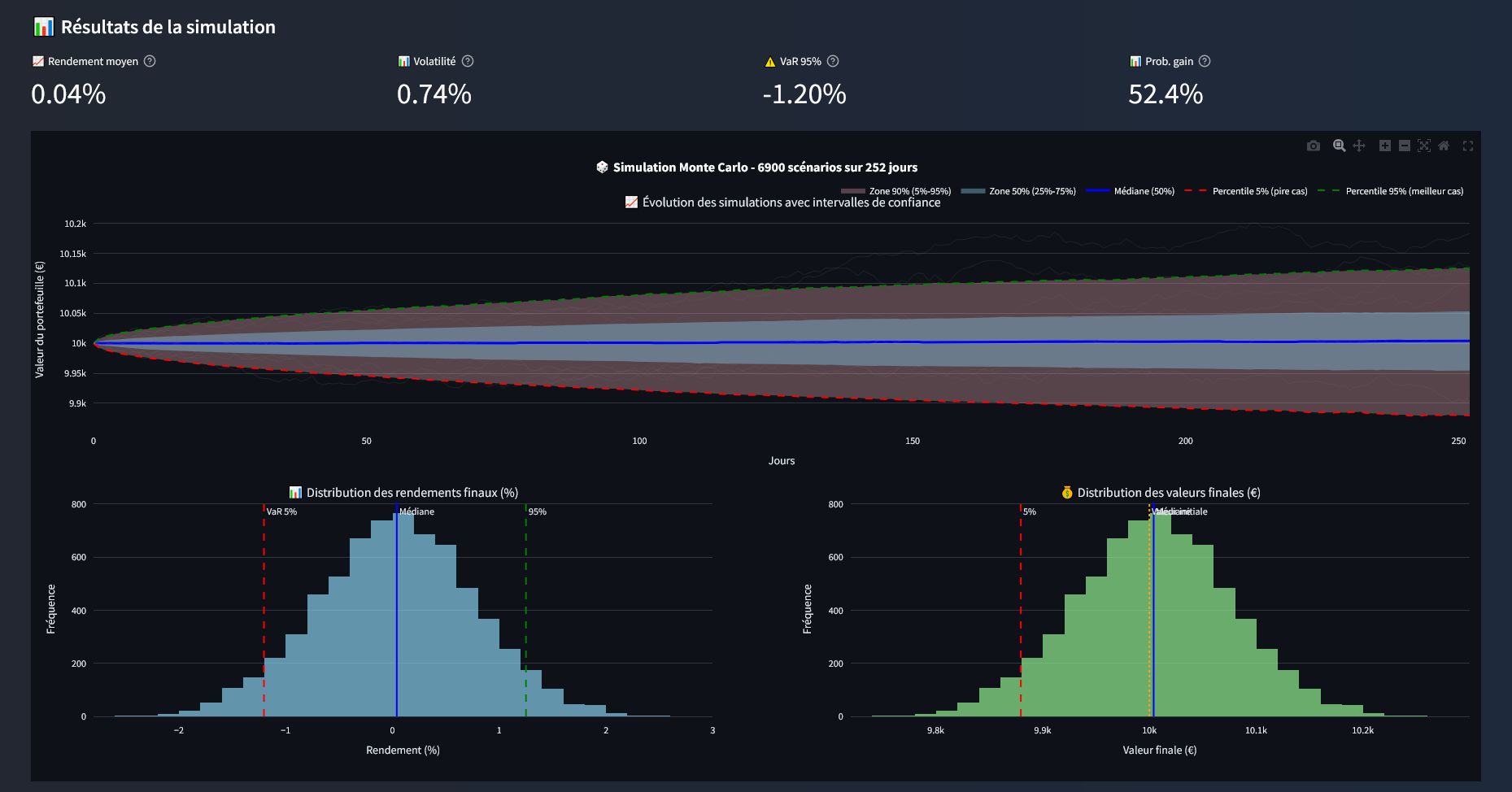The height and width of the screenshot is (792, 1512).
Task: Download the plot as PNG via camera icon
Action: [x=1313, y=146]
